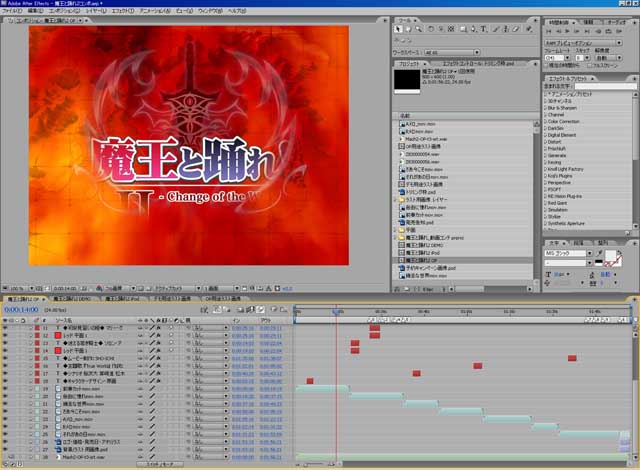Step back one frame in Time Controls
The width and height of the screenshot is (640, 470).
(558, 31)
